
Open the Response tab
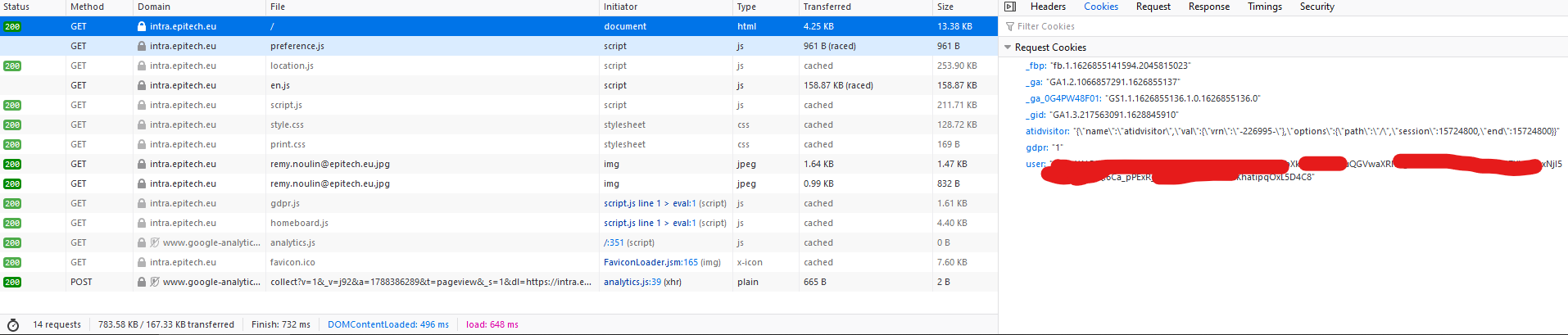(1208, 7)
